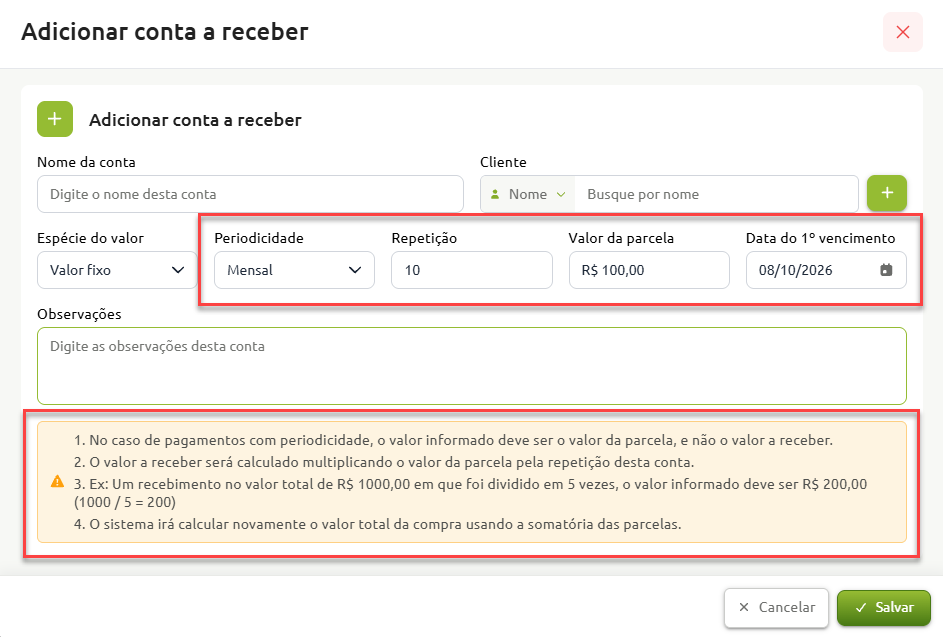Click the Observações text area
943x637 pixels.
pyautogui.click(x=472, y=366)
